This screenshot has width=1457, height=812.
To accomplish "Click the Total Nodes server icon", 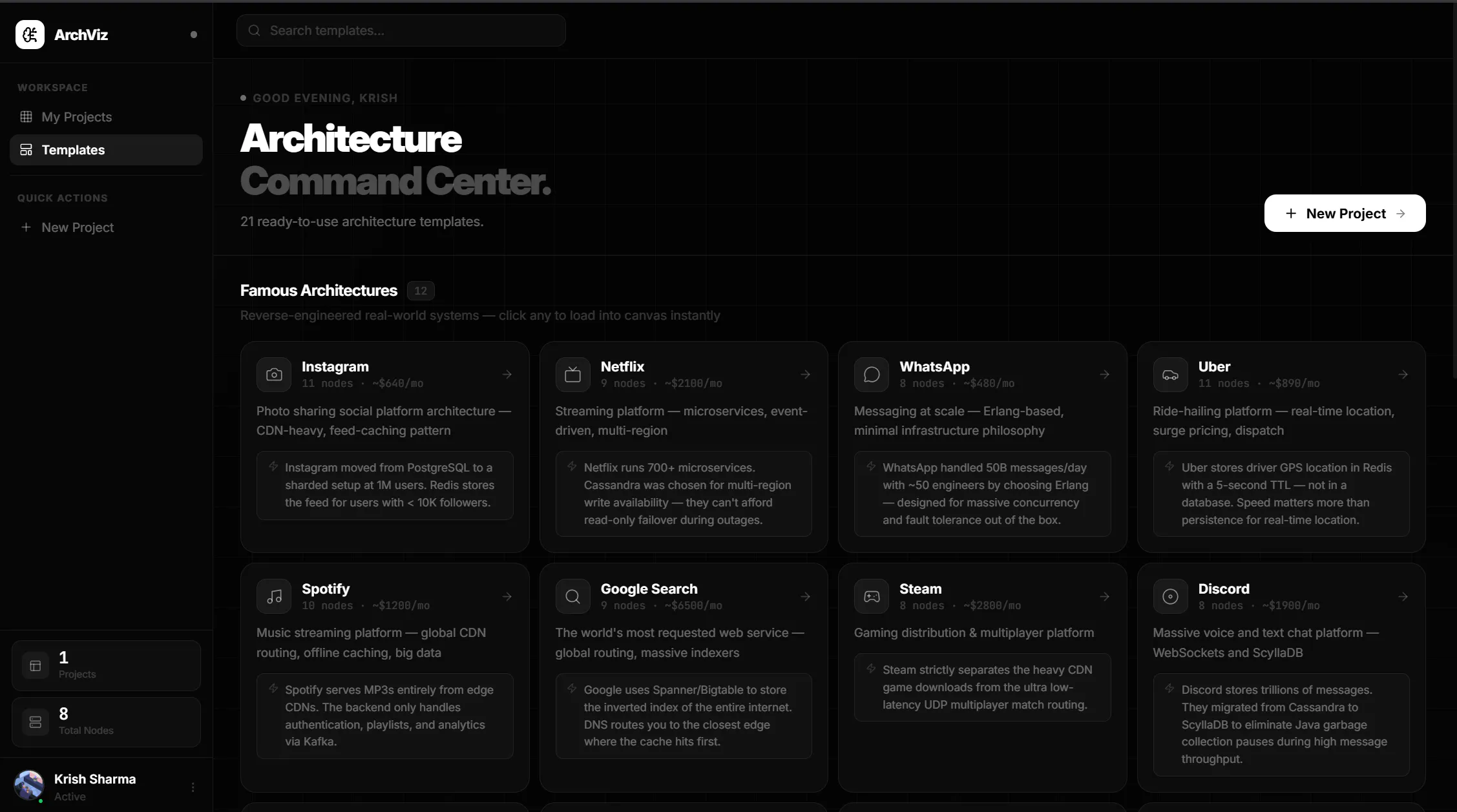I will click(36, 722).
